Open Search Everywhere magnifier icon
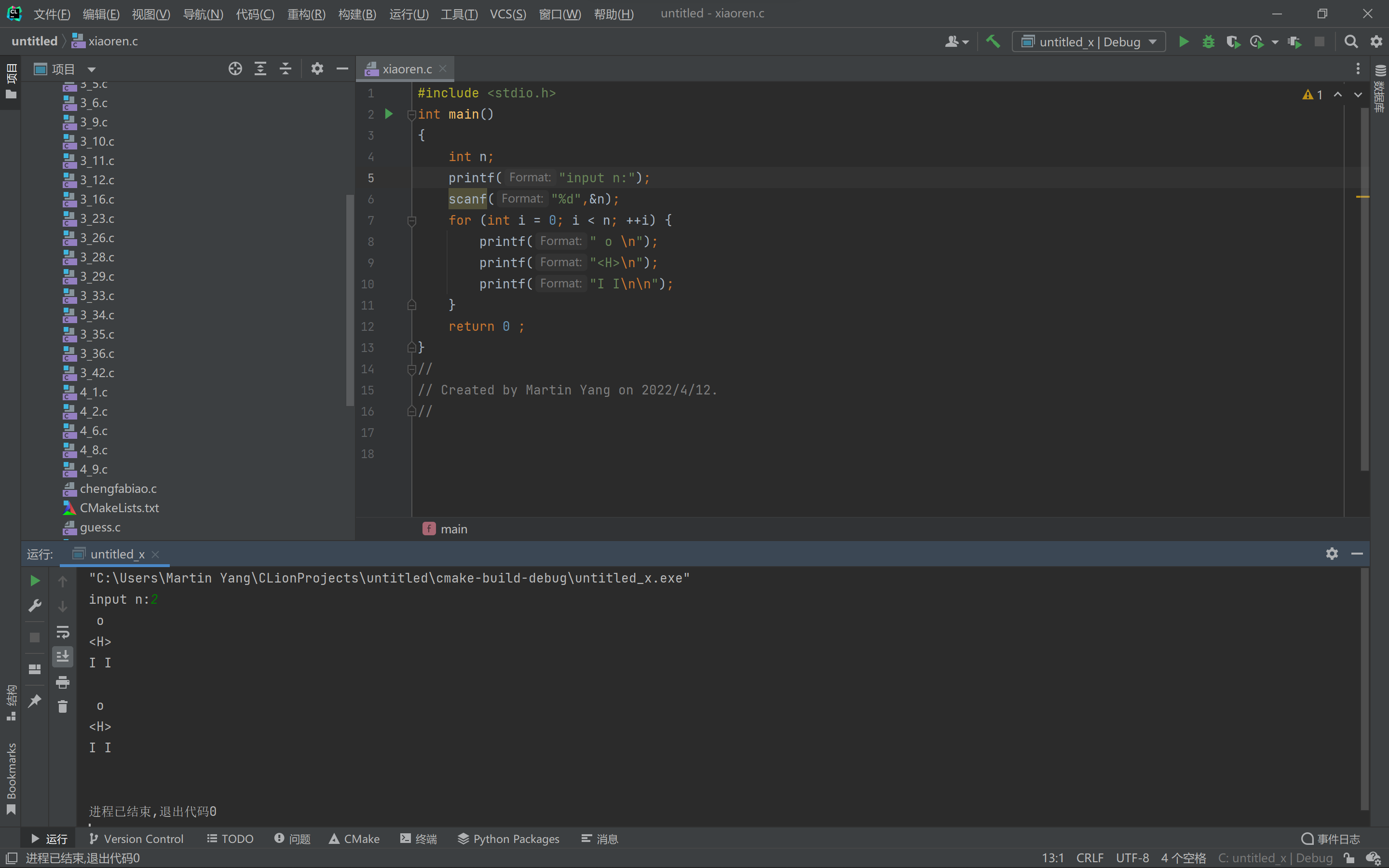 1350,41
